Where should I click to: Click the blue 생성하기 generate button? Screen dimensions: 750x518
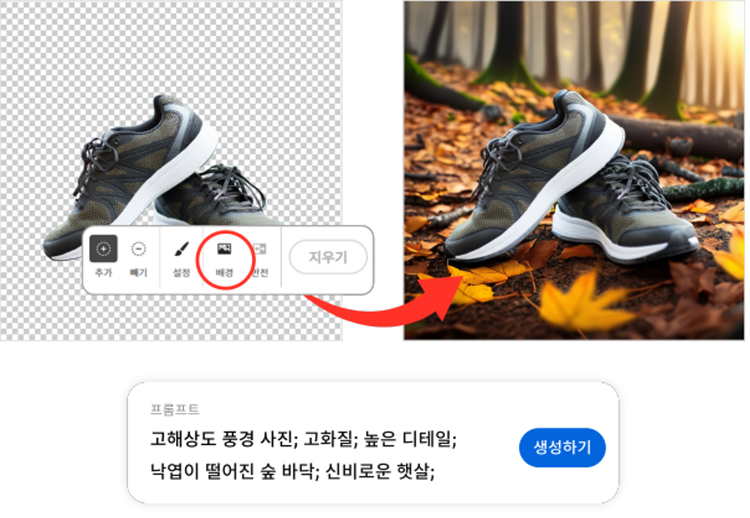pyautogui.click(x=562, y=448)
